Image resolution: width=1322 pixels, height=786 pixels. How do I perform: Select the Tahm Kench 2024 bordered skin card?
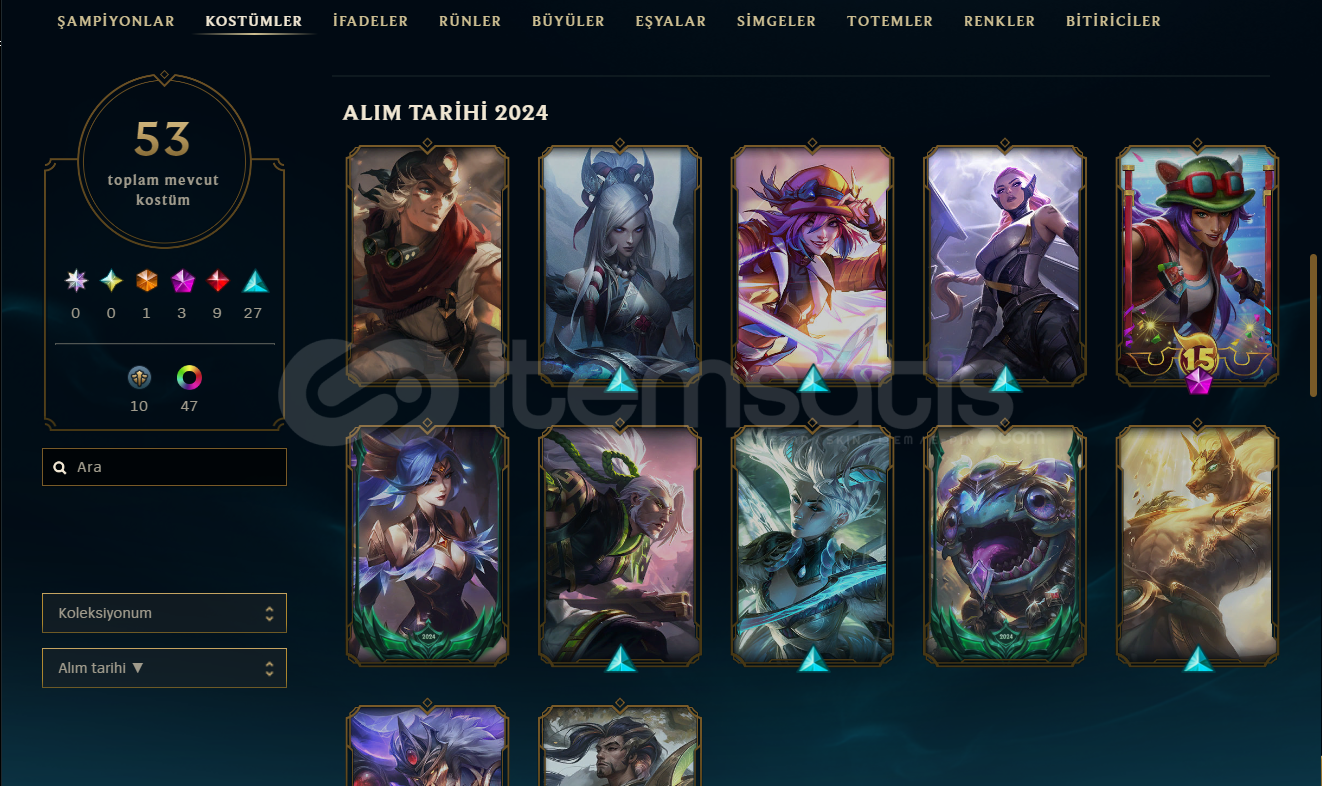pos(1005,547)
